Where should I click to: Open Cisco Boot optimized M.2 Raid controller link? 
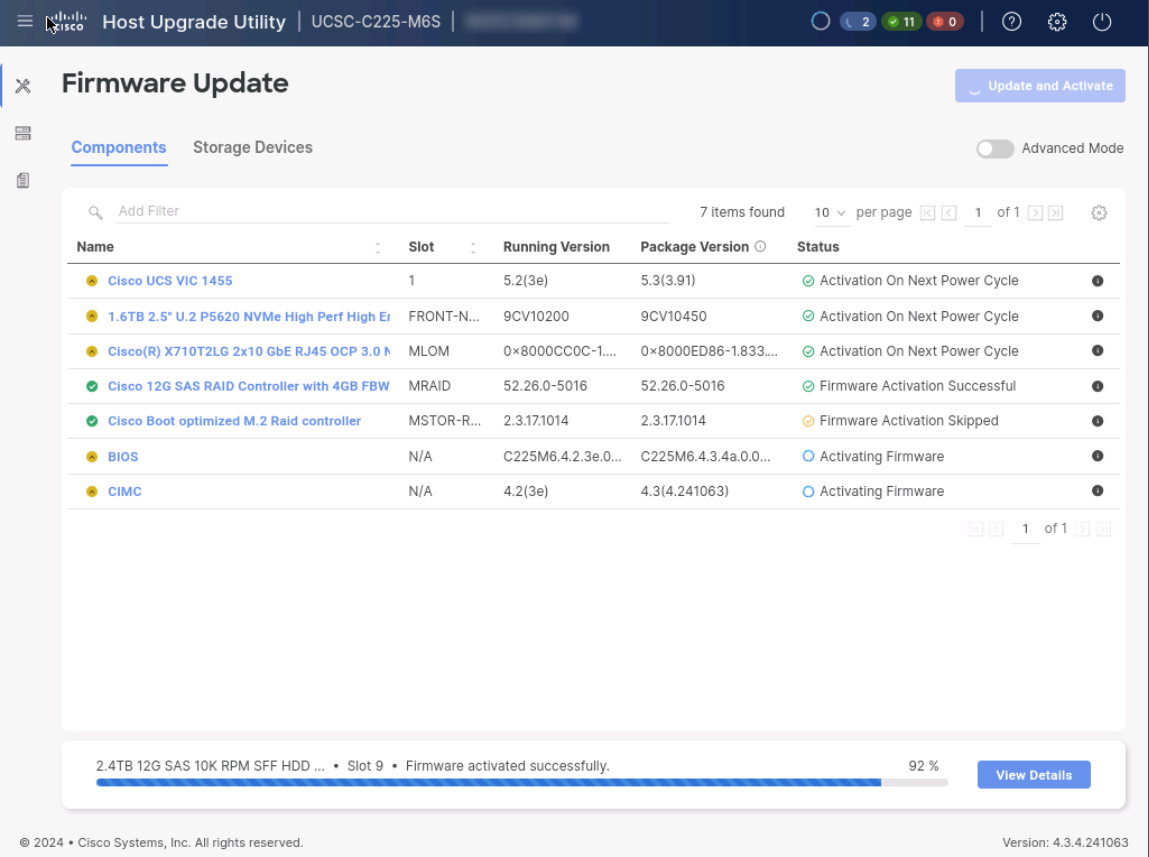[234, 420]
